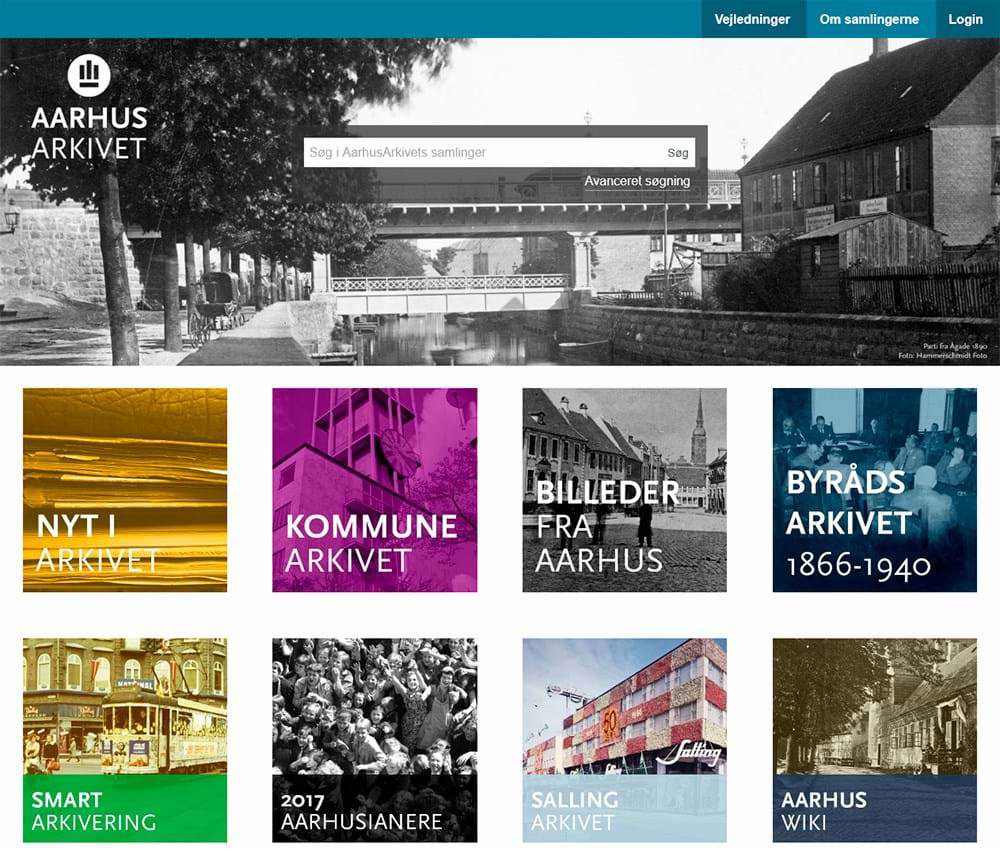1000x860 pixels.
Task: Focus the AarhusArkivet search field
Action: coord(483,152)
